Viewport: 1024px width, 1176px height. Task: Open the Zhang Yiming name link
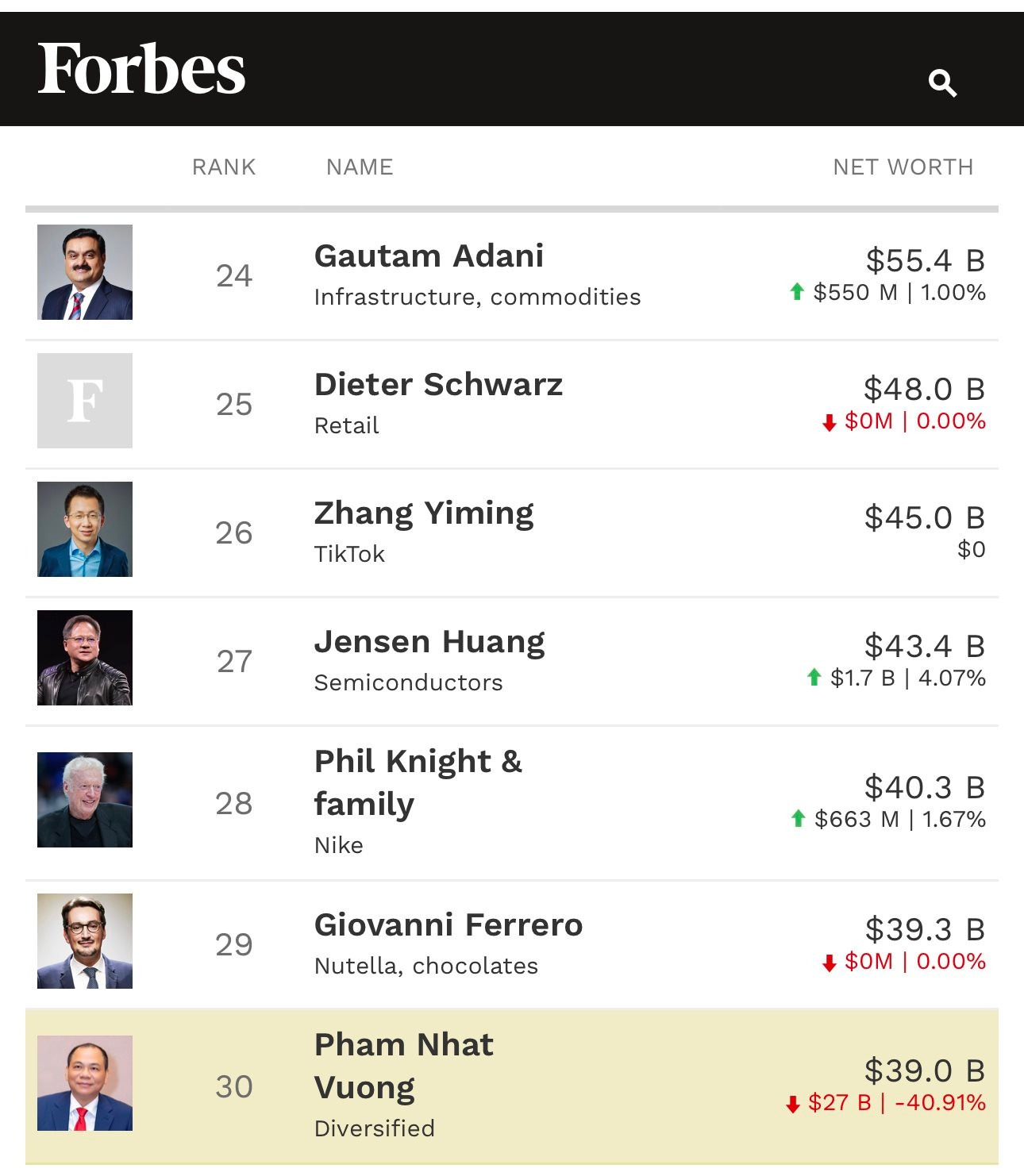[424, 513]
